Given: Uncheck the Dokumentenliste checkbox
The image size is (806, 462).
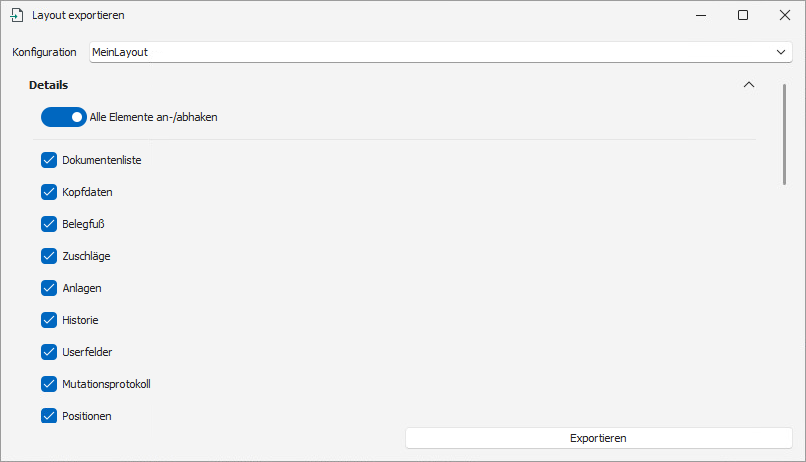Looking at the screenshot, I should pos(49,160).
